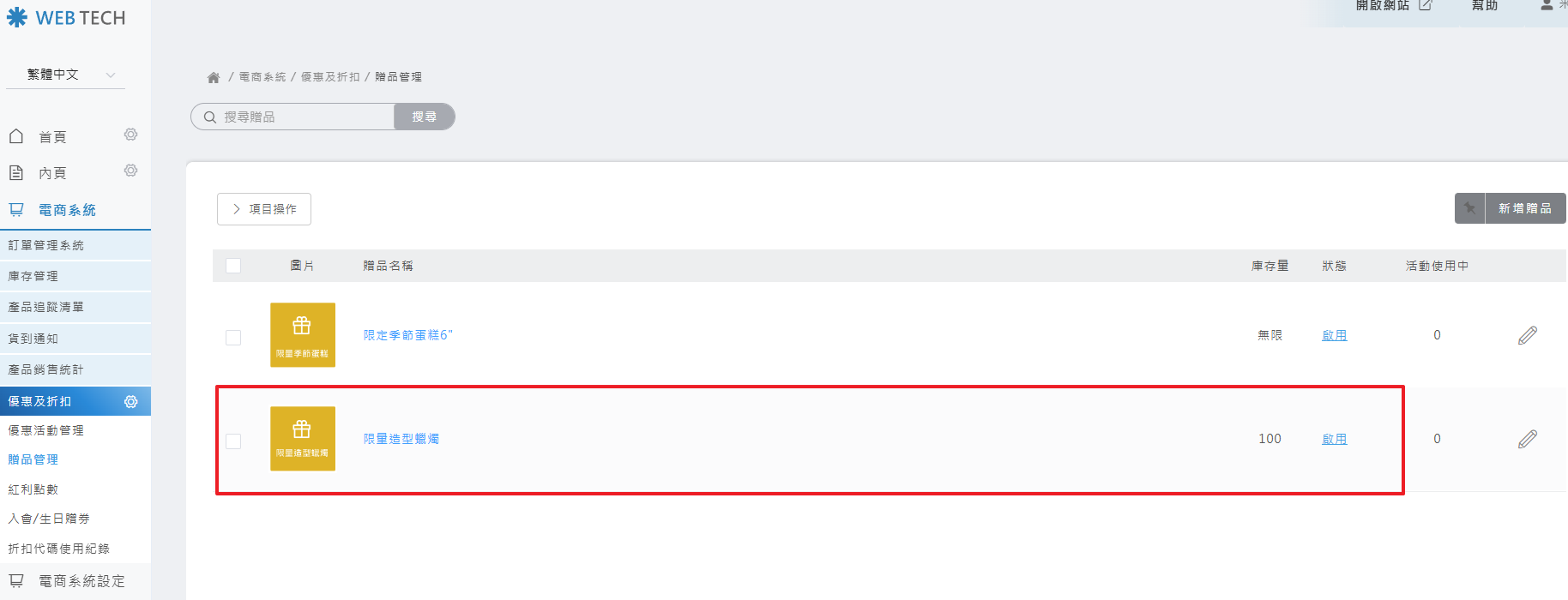
Task: Expand the 項目操作 menu
Action: [x=264, y=209]
